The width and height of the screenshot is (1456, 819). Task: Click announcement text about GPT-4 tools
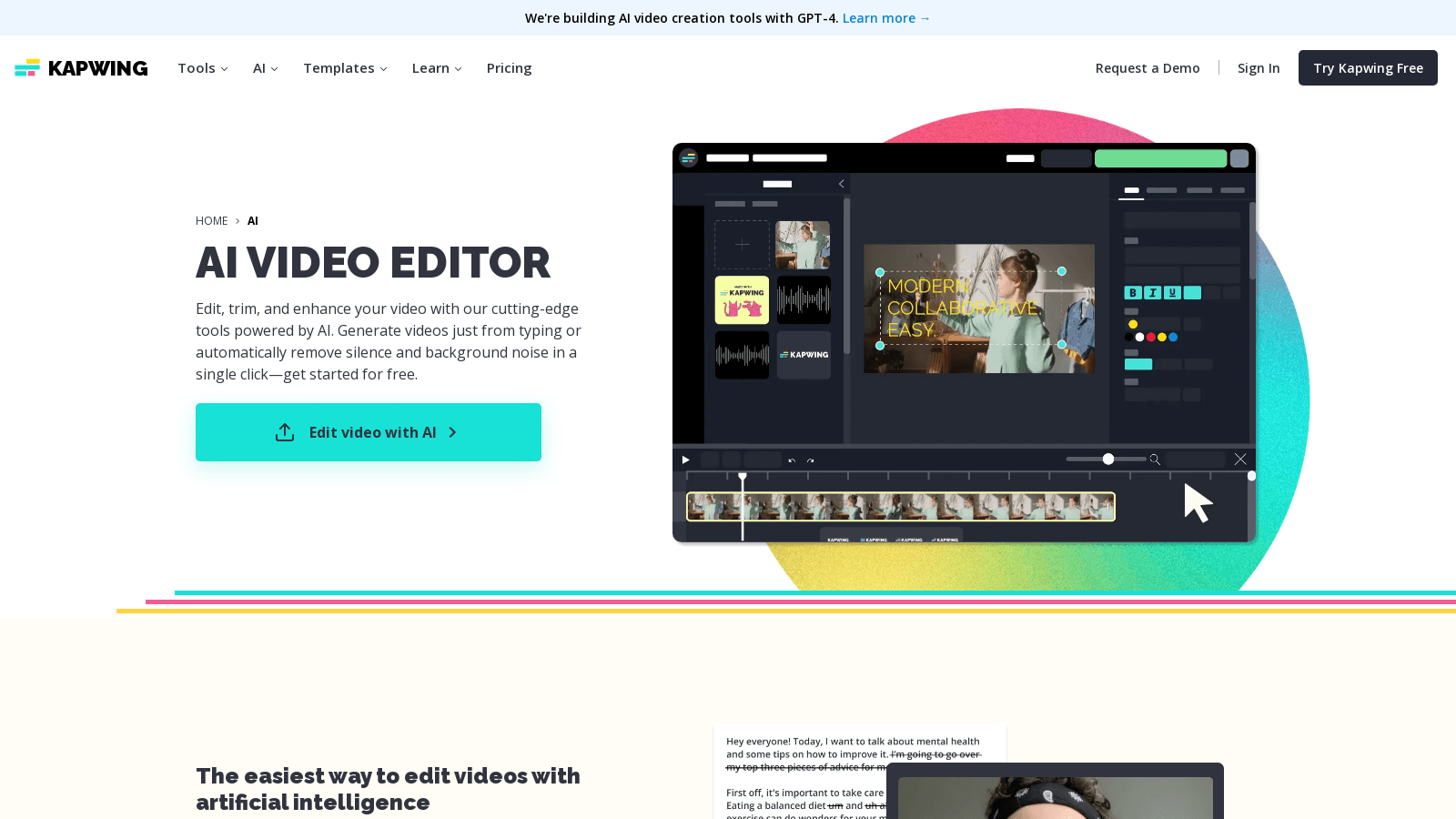682,18
